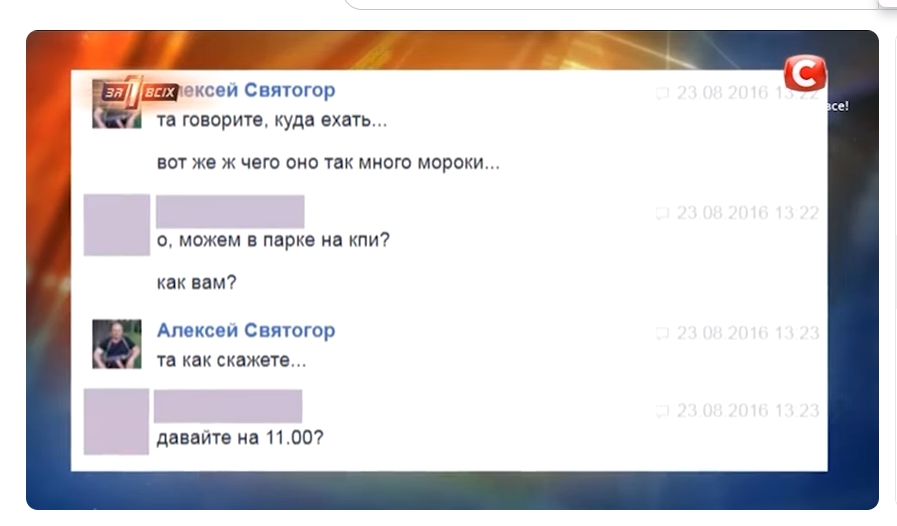
Task: Click the "За всіх" show logo
Action: point(137,92)
